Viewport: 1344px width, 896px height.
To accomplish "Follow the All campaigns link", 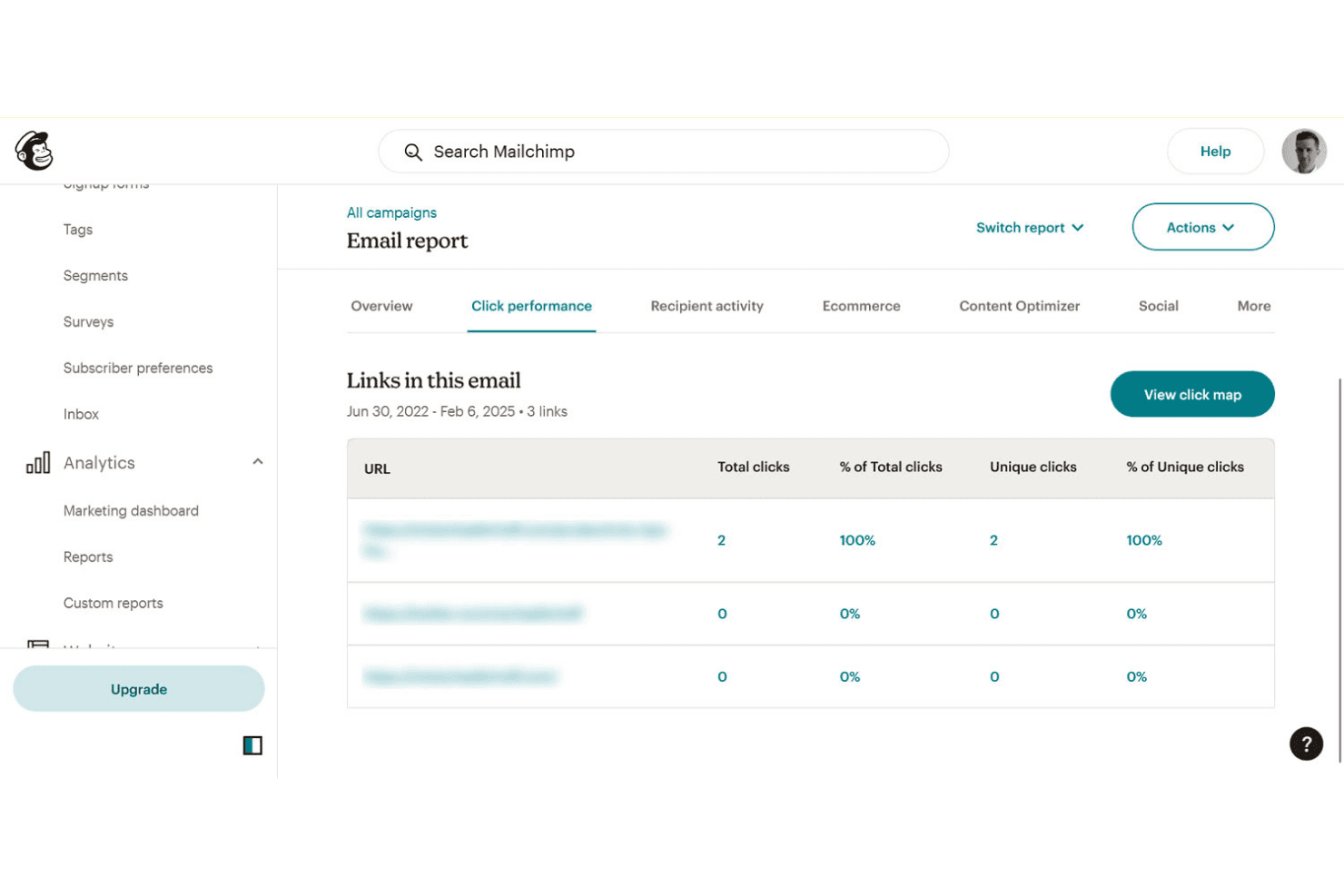I will [391, 212].
